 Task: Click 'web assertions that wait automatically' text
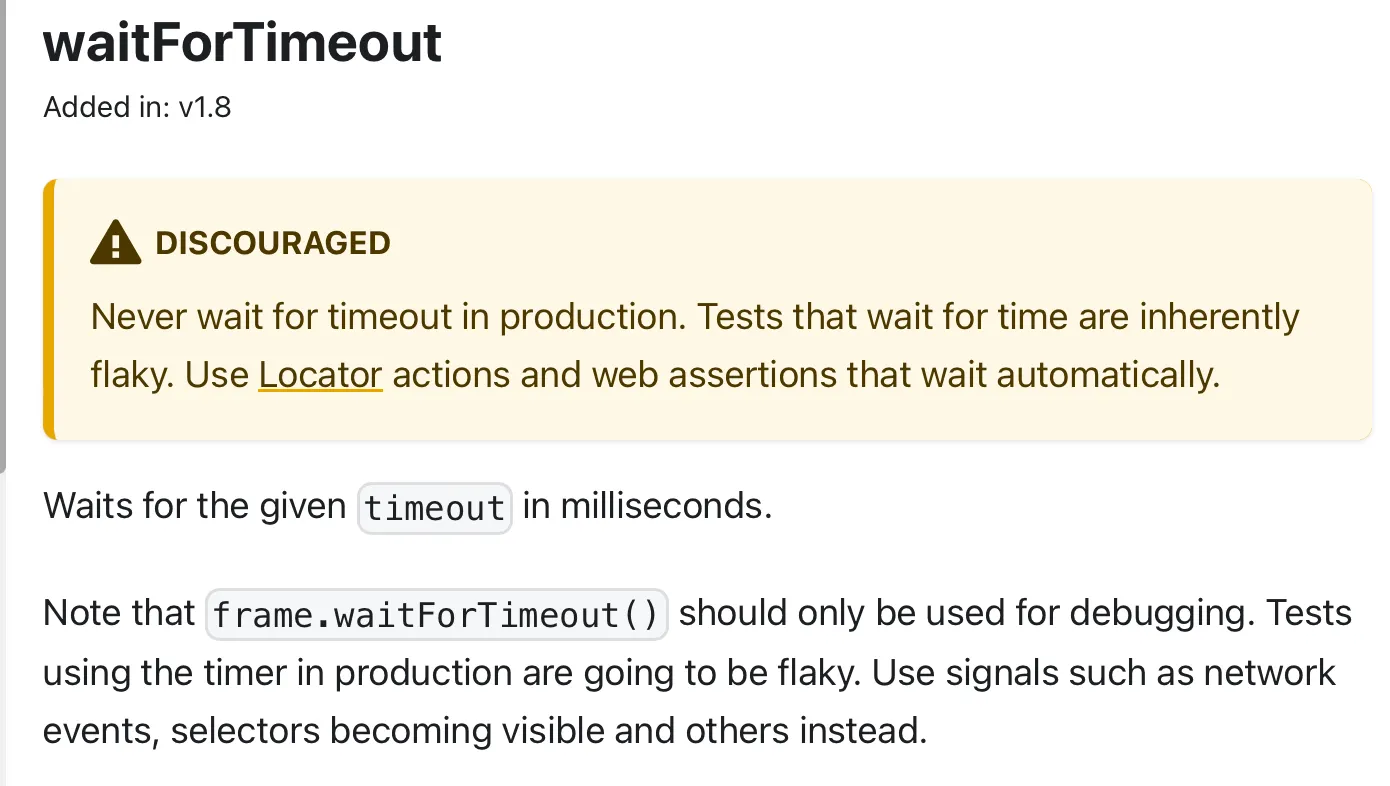pos(906,375)
